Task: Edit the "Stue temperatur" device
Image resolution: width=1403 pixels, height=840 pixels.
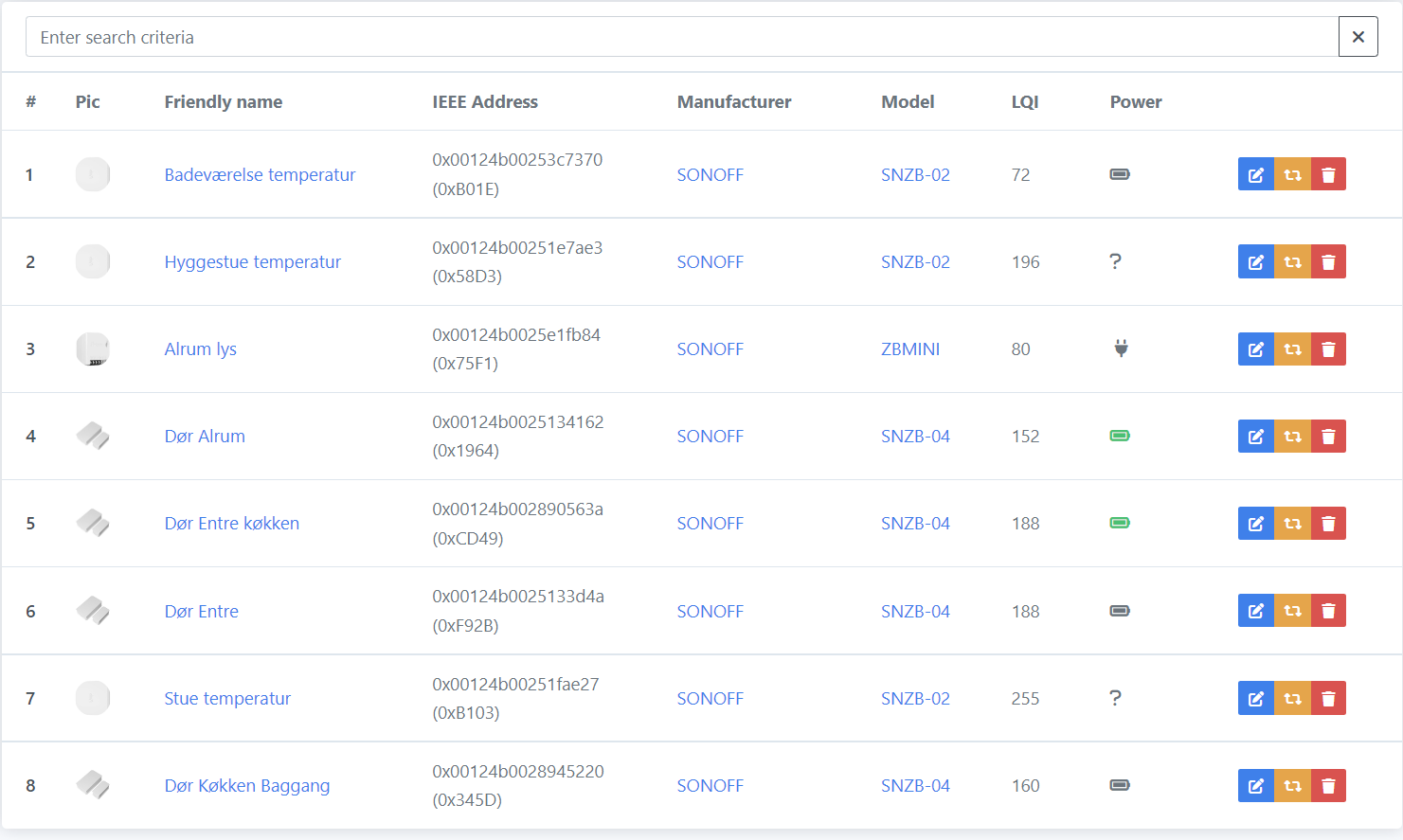Action: click(1256, 698)
